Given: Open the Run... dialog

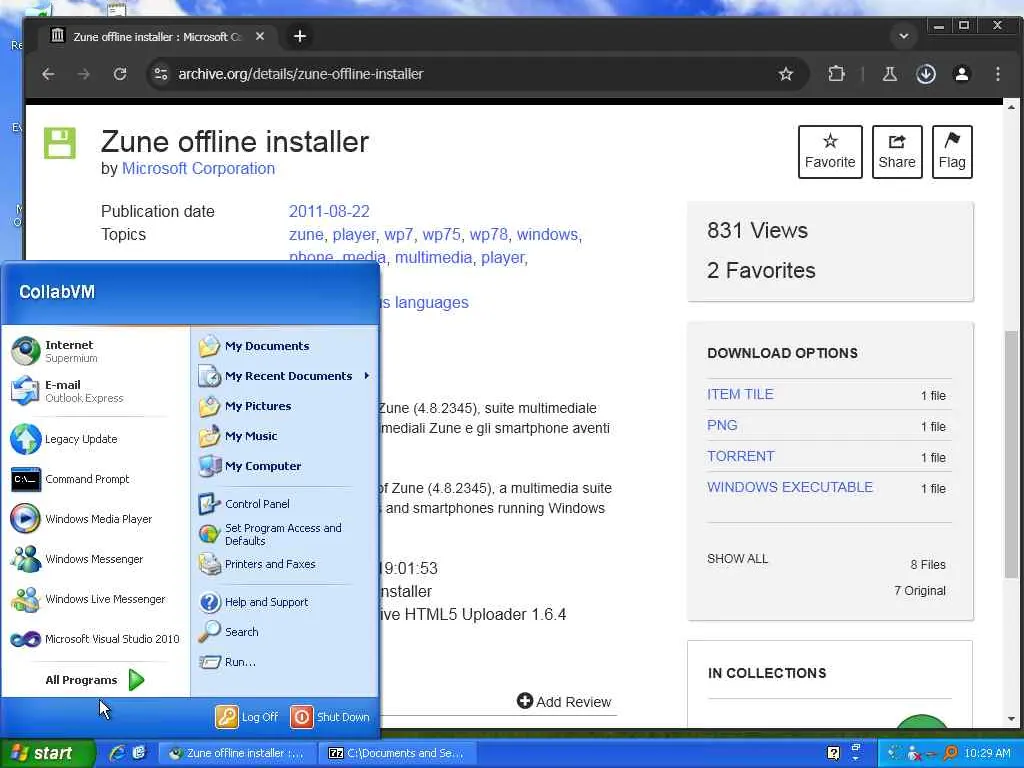Looking at the screenshot, I should 285,662.
